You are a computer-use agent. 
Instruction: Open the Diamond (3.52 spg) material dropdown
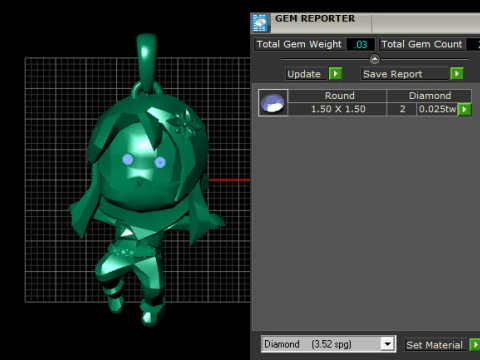coord(387,344)
